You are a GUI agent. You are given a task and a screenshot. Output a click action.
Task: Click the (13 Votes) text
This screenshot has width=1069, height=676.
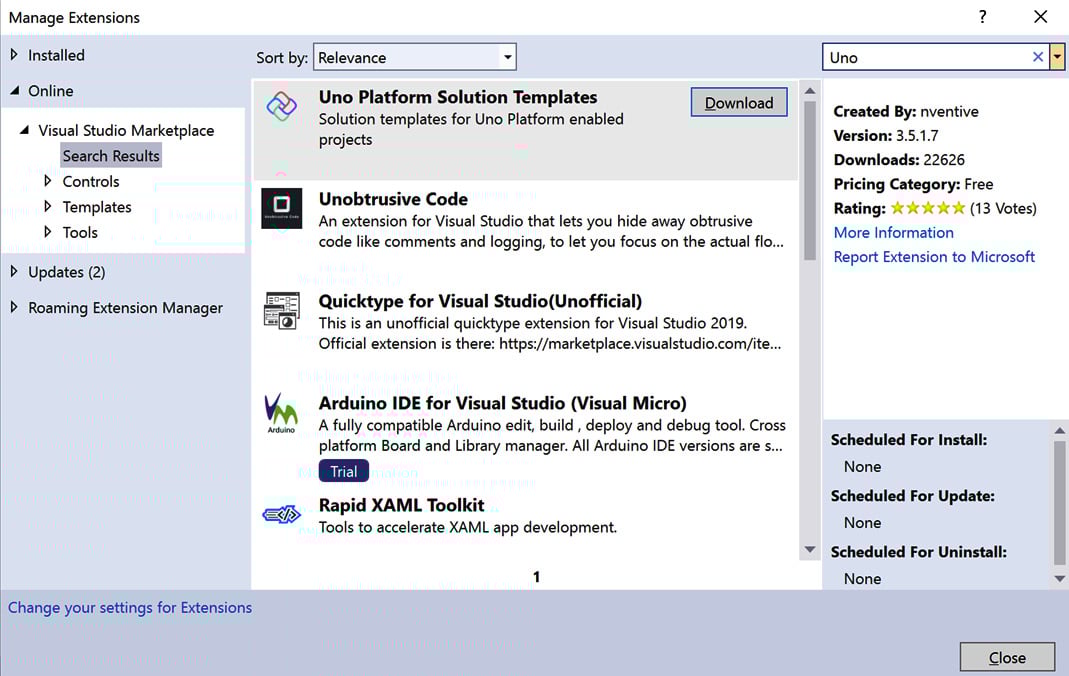1003,208
